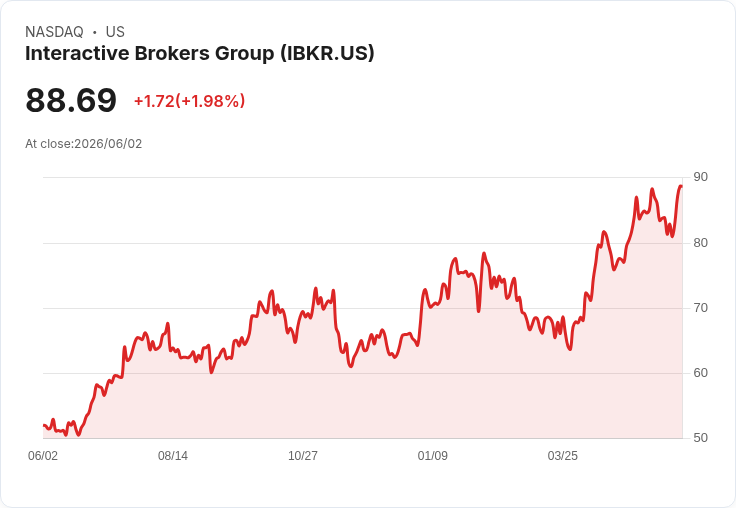The width and height of the screenshot is (736, 508).
Task: Click the 70 price axis label
Action: coord(700,308)
